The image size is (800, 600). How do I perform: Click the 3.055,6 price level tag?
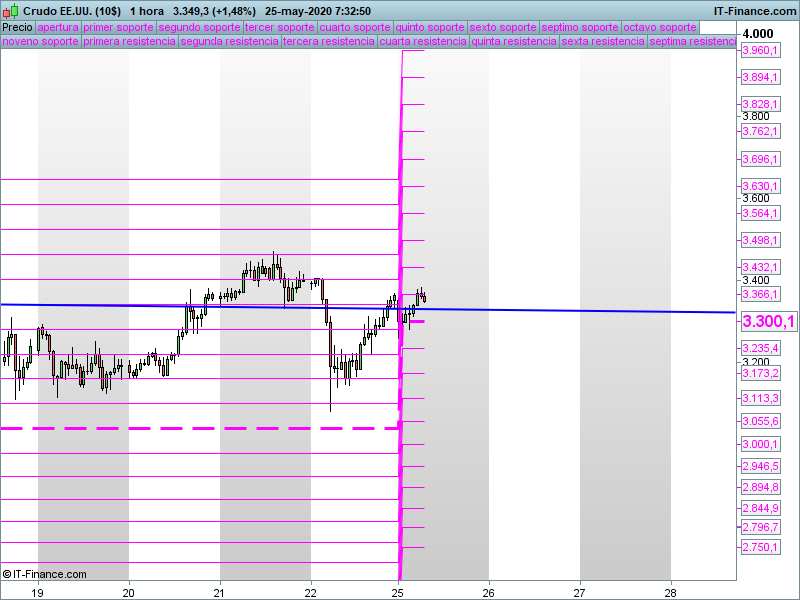[x=760, y=421]
